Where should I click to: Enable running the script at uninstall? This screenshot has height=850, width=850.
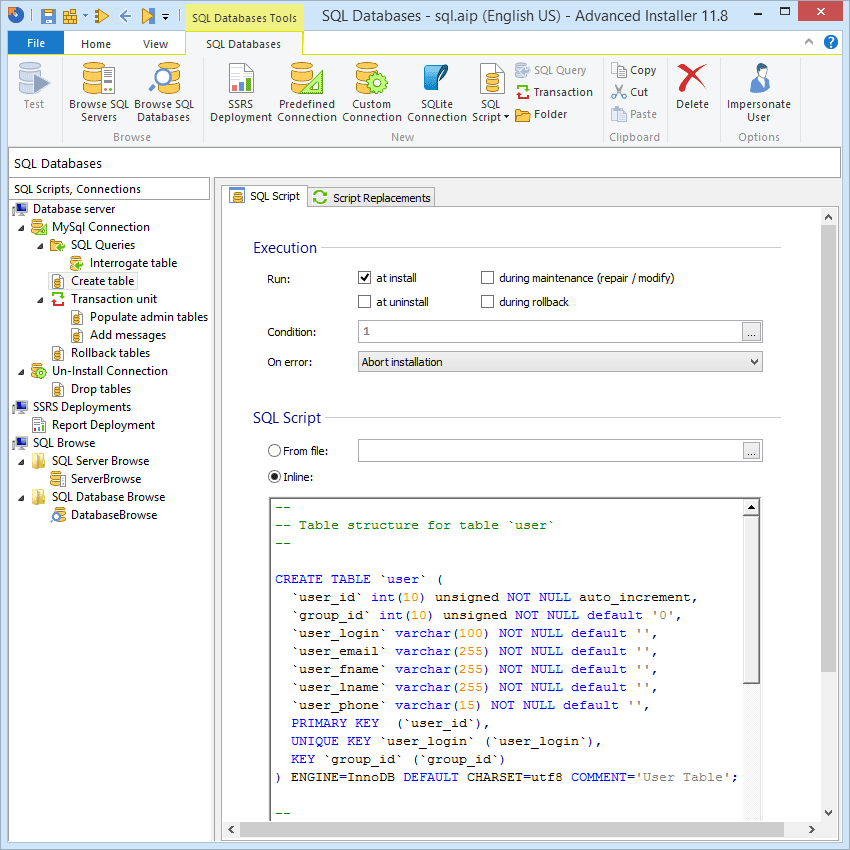[x=365, y=301]
